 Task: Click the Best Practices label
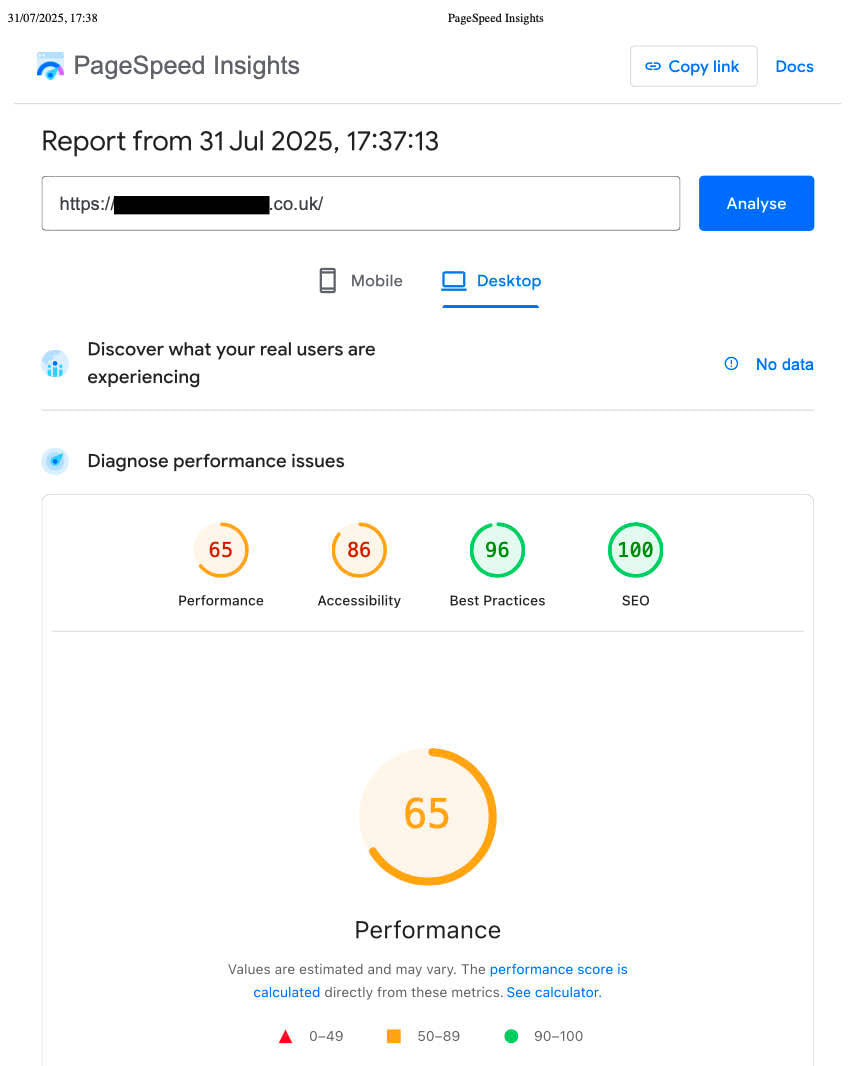click(497, 600)
